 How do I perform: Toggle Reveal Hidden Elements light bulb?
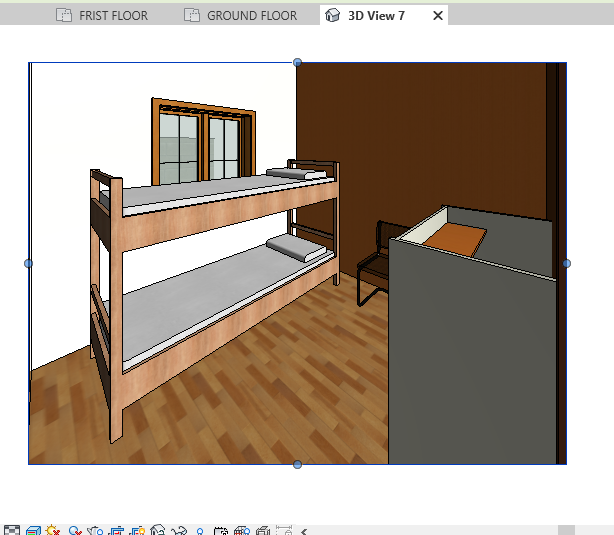200,531
